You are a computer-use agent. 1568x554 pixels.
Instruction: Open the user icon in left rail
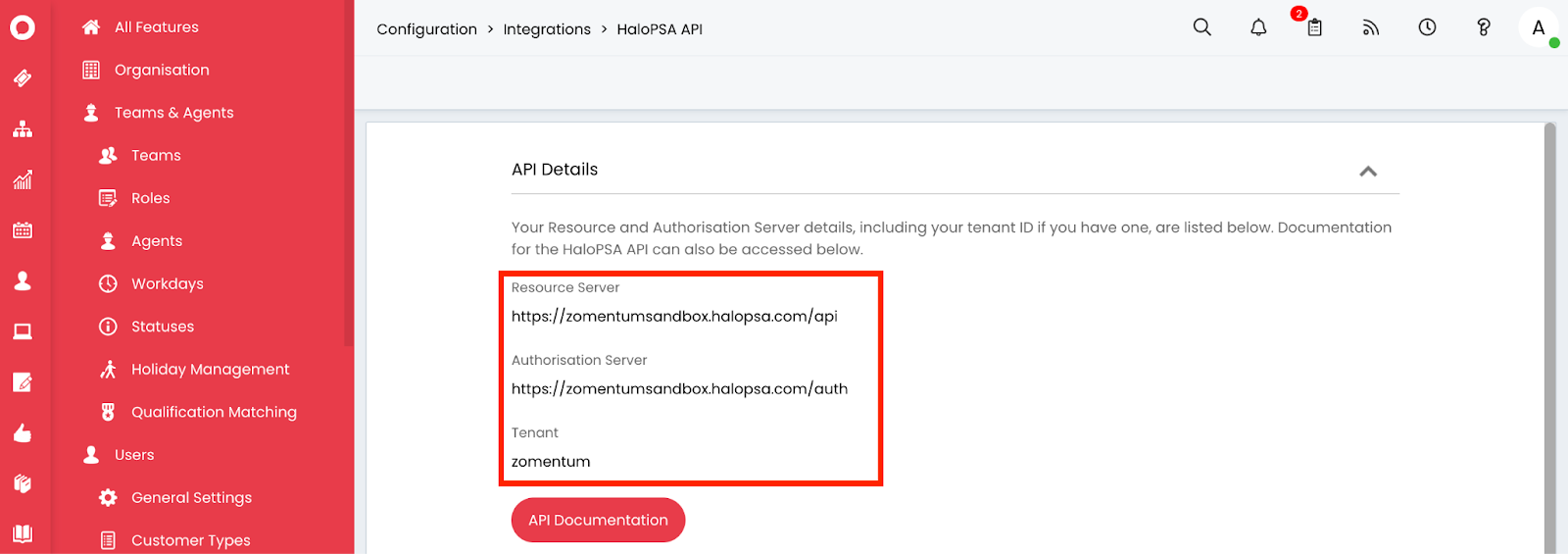tap(23, 281)
